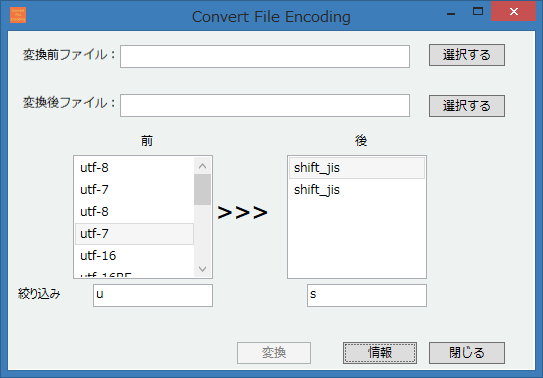Focus the 変換前ファイル path field
The height and width of the screenshot is (378, 543).
click(265, 56)
